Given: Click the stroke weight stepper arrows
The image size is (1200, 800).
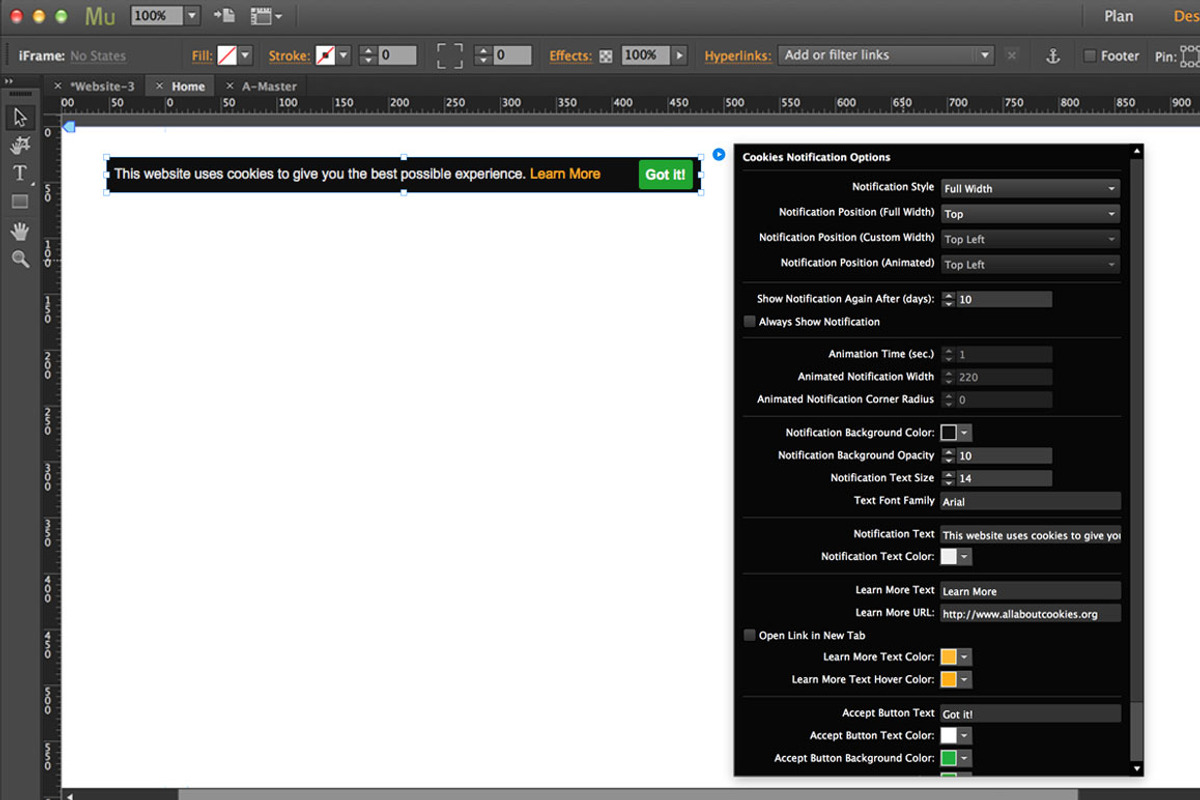Looking at the screenshot, I should coord(368,56).
